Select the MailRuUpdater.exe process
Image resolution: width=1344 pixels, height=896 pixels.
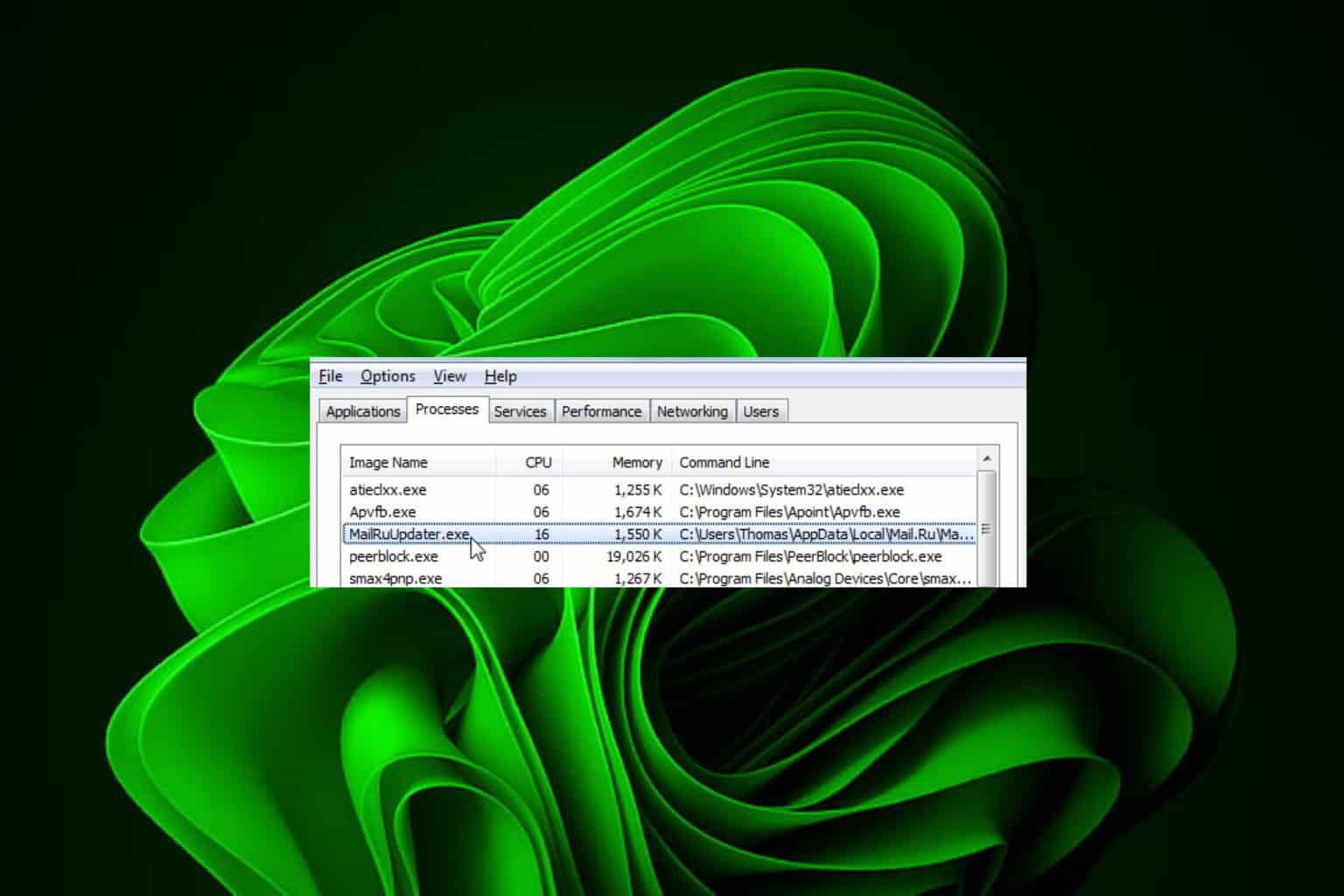659,534
